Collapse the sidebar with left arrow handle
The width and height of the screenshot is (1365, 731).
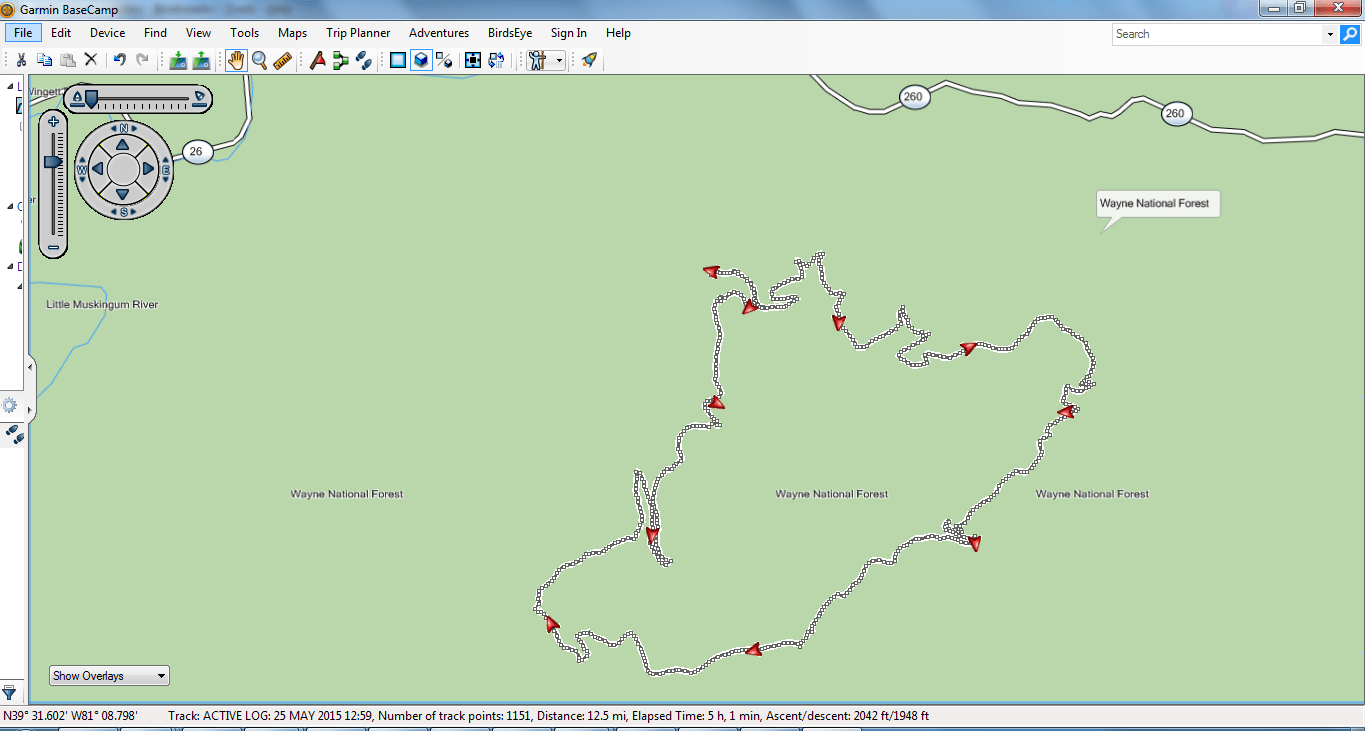pyautogui.click(x=29, y=367)
